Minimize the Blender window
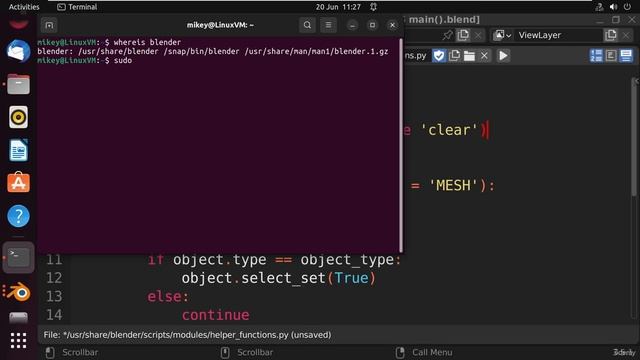The width and height of the screenshot is (640, 360). (600, 20)
